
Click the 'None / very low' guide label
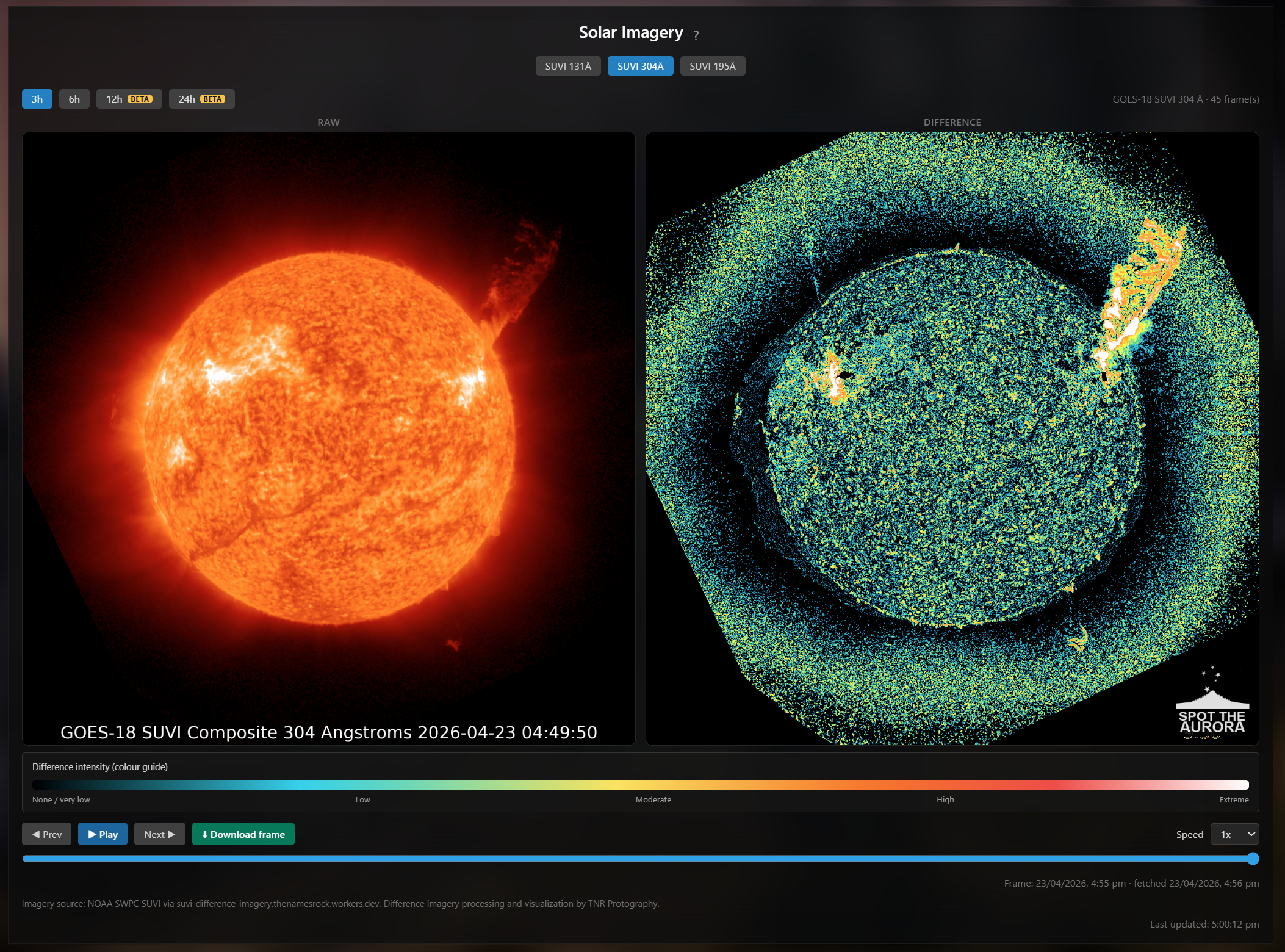pos(61,799)
